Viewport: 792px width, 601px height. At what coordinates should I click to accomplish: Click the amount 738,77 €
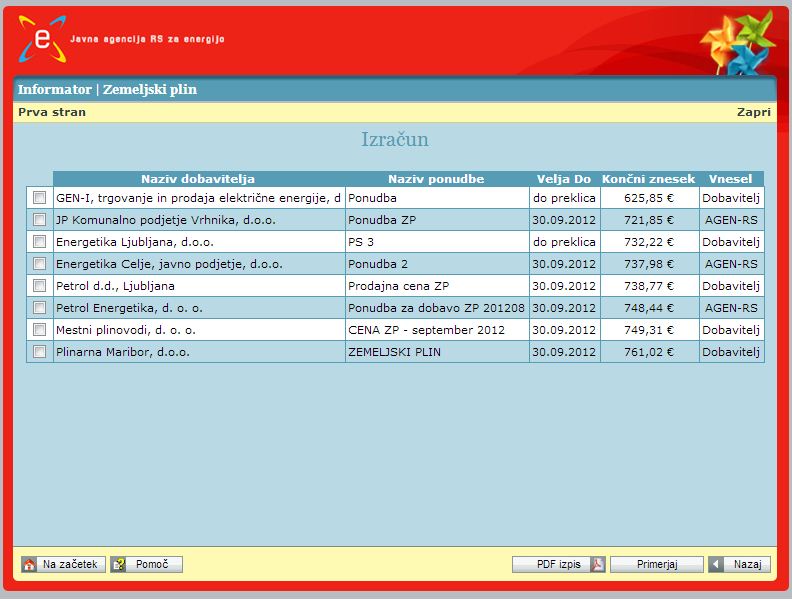pos(649,286)
